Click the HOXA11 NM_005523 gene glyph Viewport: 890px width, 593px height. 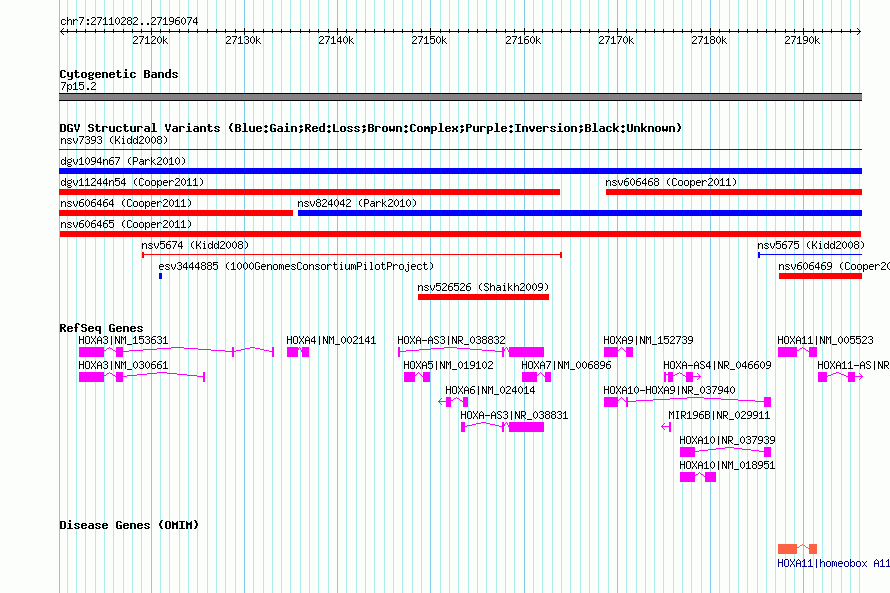[797, 352]
